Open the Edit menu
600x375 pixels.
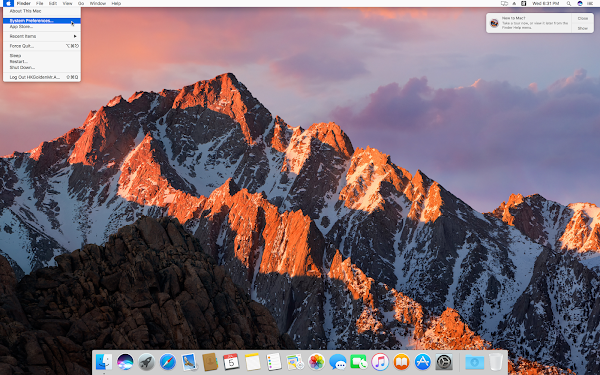click(53, 3)
